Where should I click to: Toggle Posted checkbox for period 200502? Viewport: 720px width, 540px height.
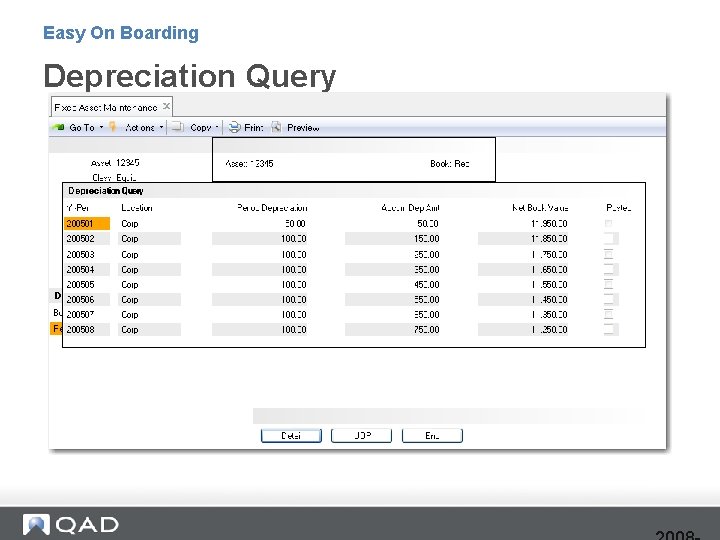608,238
